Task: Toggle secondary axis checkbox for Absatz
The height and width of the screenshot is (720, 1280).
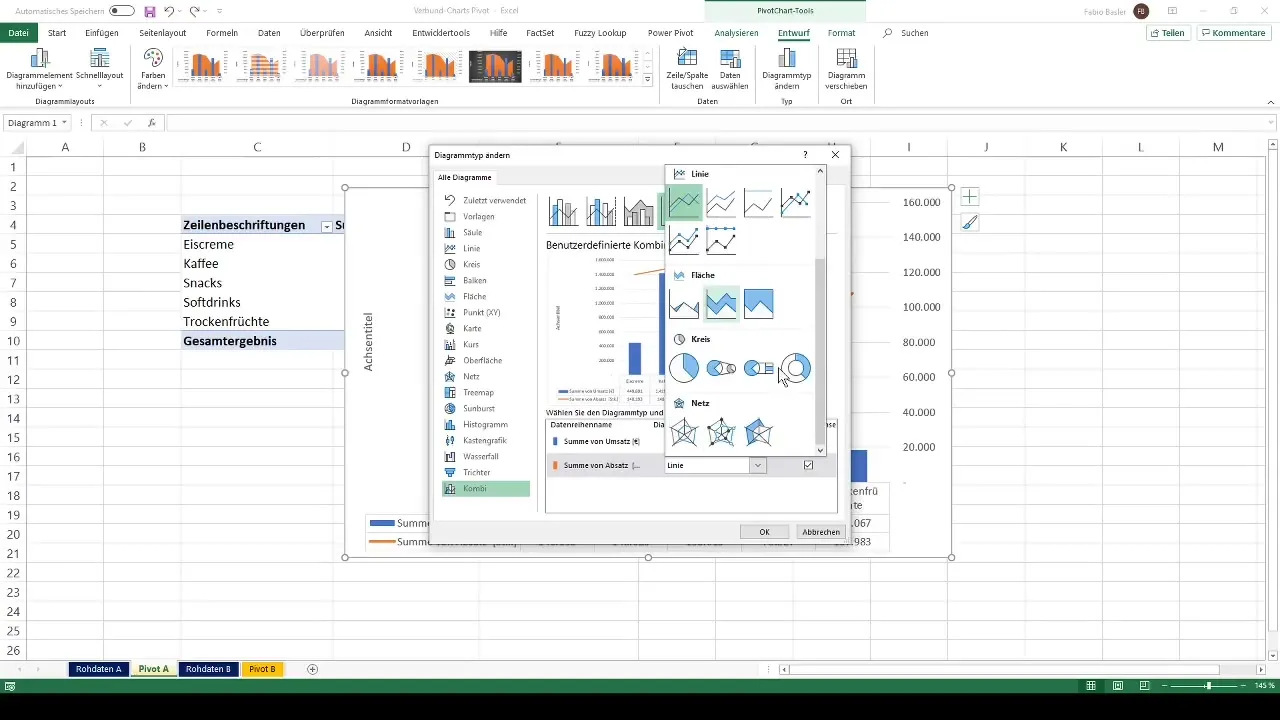Action: point(808,465)
